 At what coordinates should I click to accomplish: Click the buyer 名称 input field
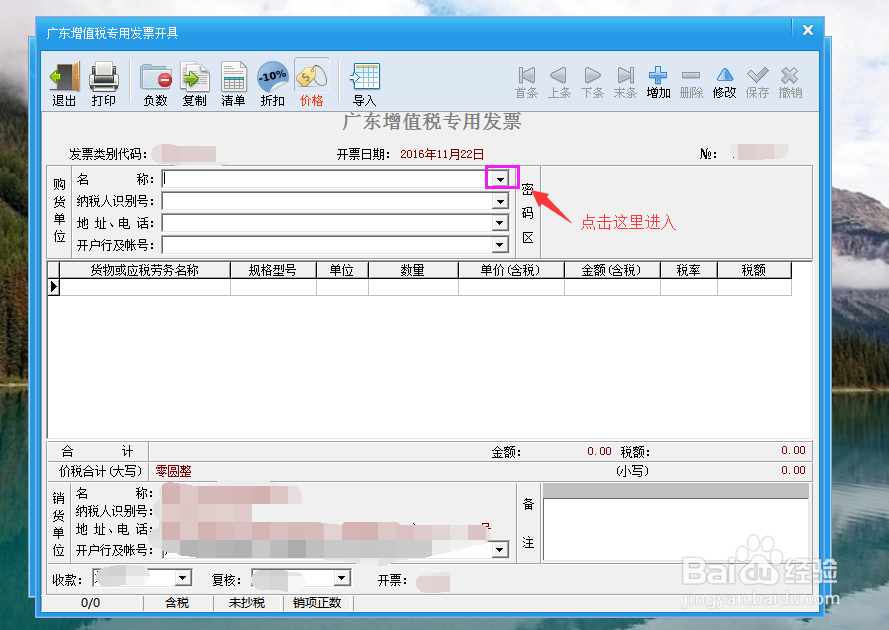[327, 179]
